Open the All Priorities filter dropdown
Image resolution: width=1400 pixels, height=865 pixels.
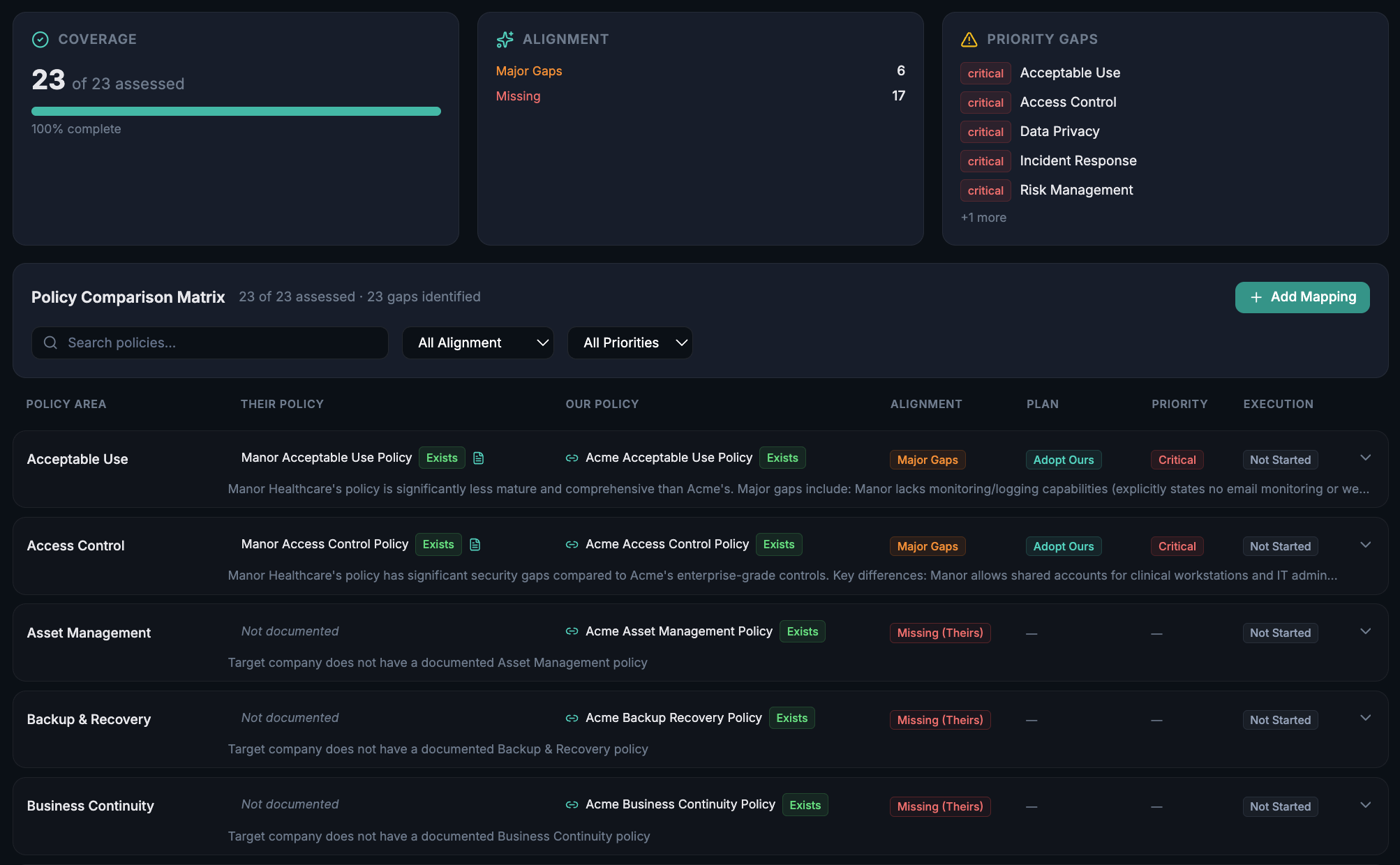630,343
